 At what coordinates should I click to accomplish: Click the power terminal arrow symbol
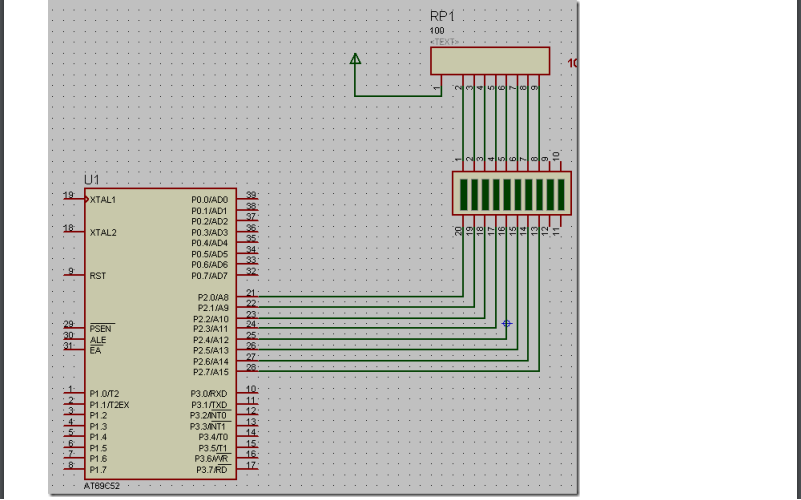click(x=355, y=60)
